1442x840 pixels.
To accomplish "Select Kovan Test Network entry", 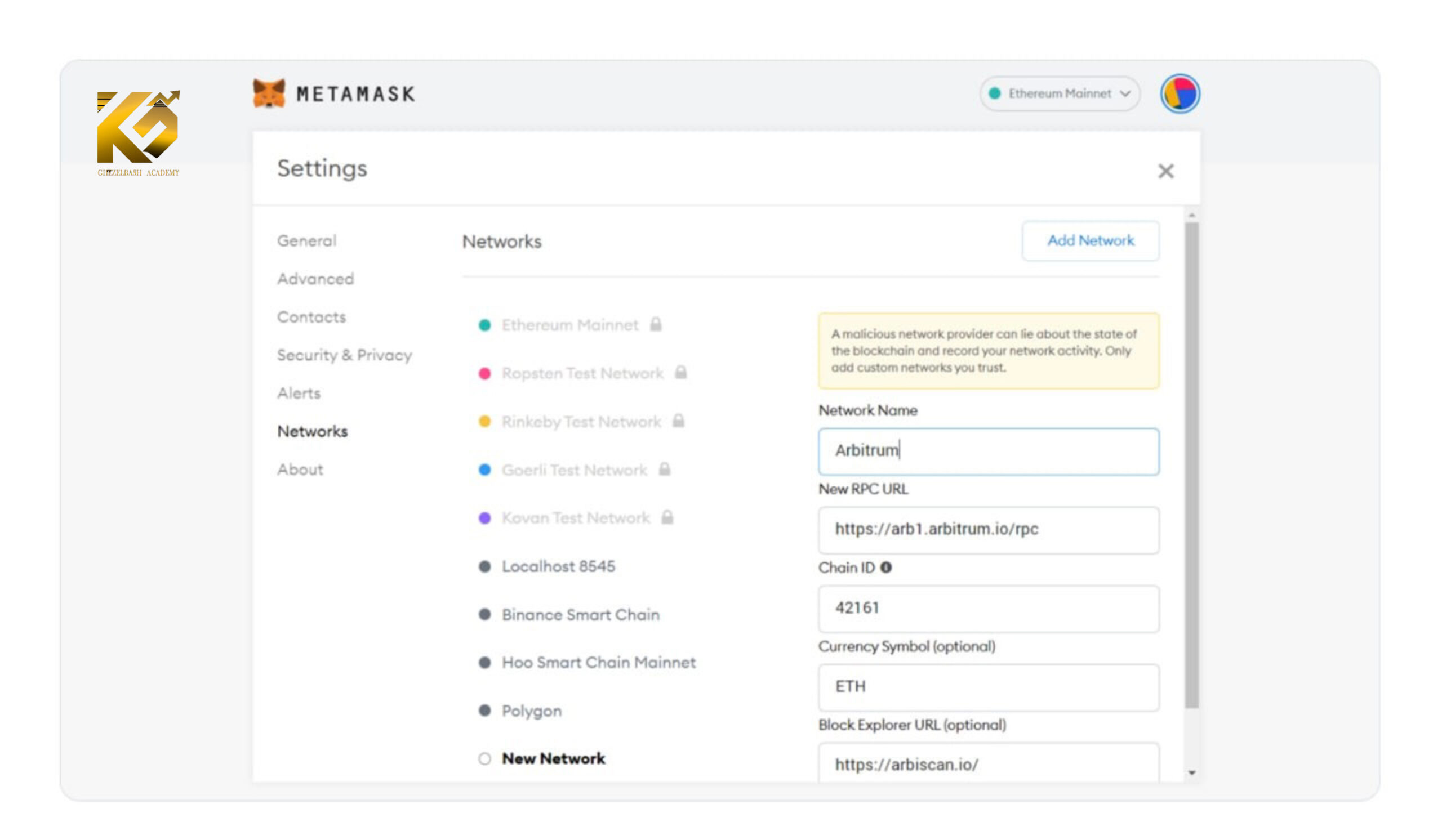I will click(x=576, y=518).
